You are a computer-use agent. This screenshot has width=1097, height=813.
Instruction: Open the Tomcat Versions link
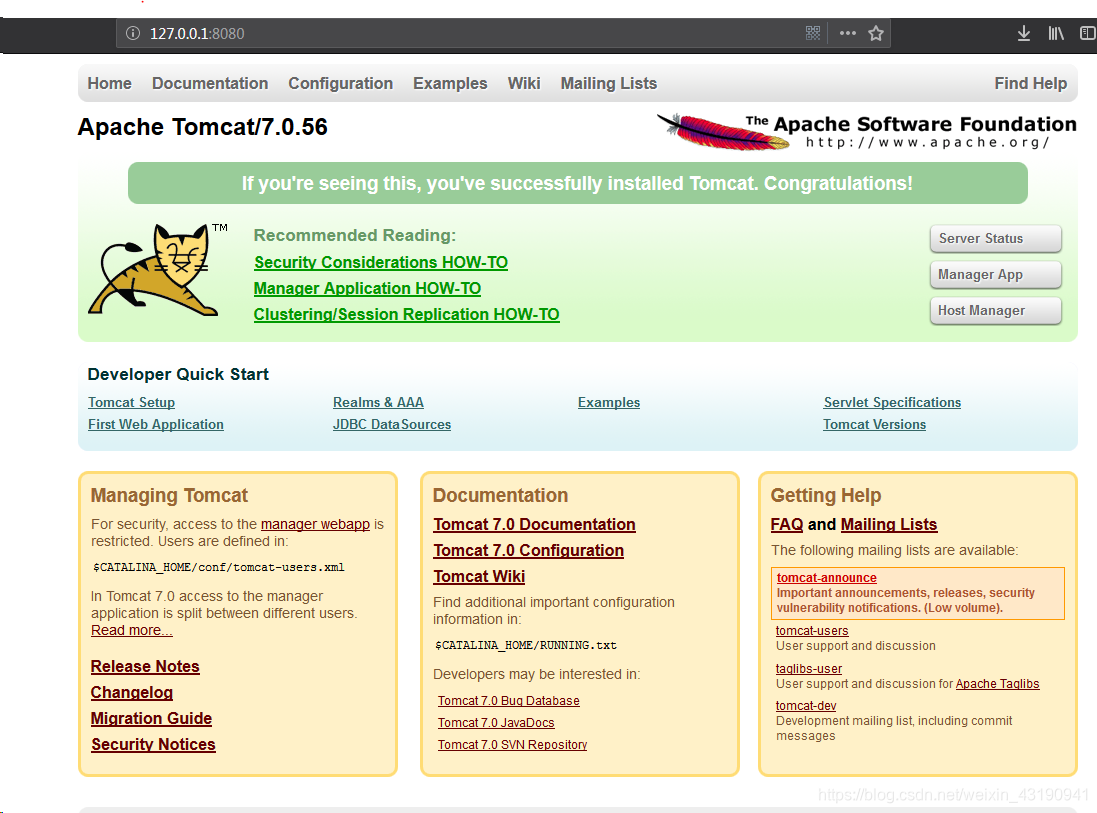pos(875,424)
